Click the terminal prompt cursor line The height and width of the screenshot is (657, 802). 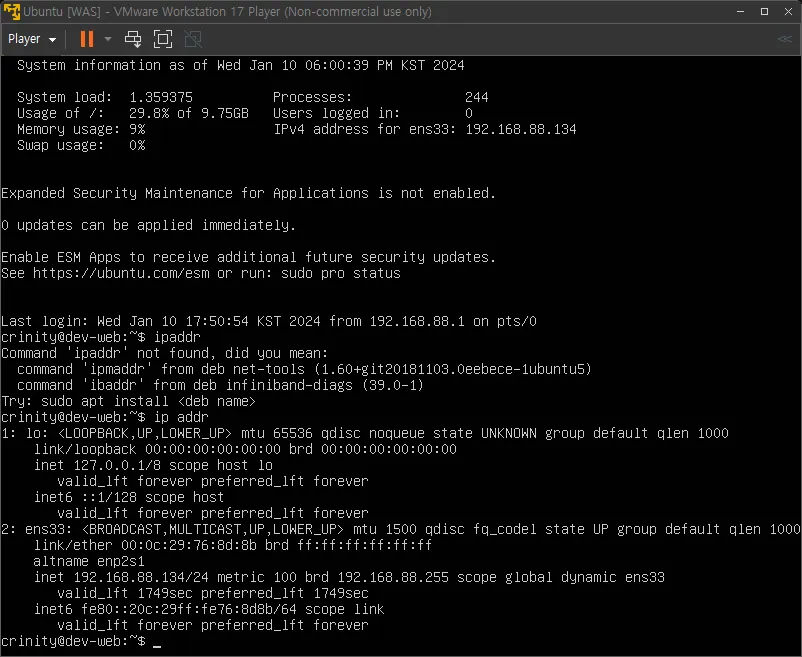point(81,641)
